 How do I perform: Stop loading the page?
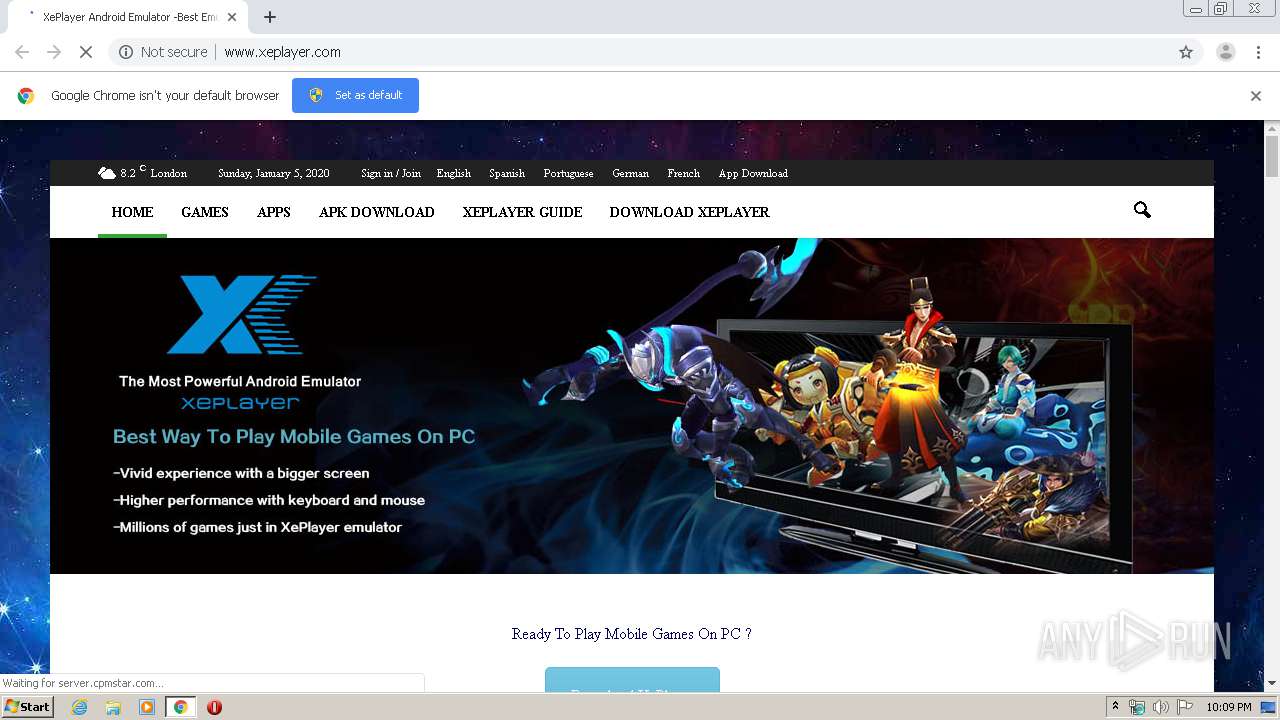coord(86,52)
